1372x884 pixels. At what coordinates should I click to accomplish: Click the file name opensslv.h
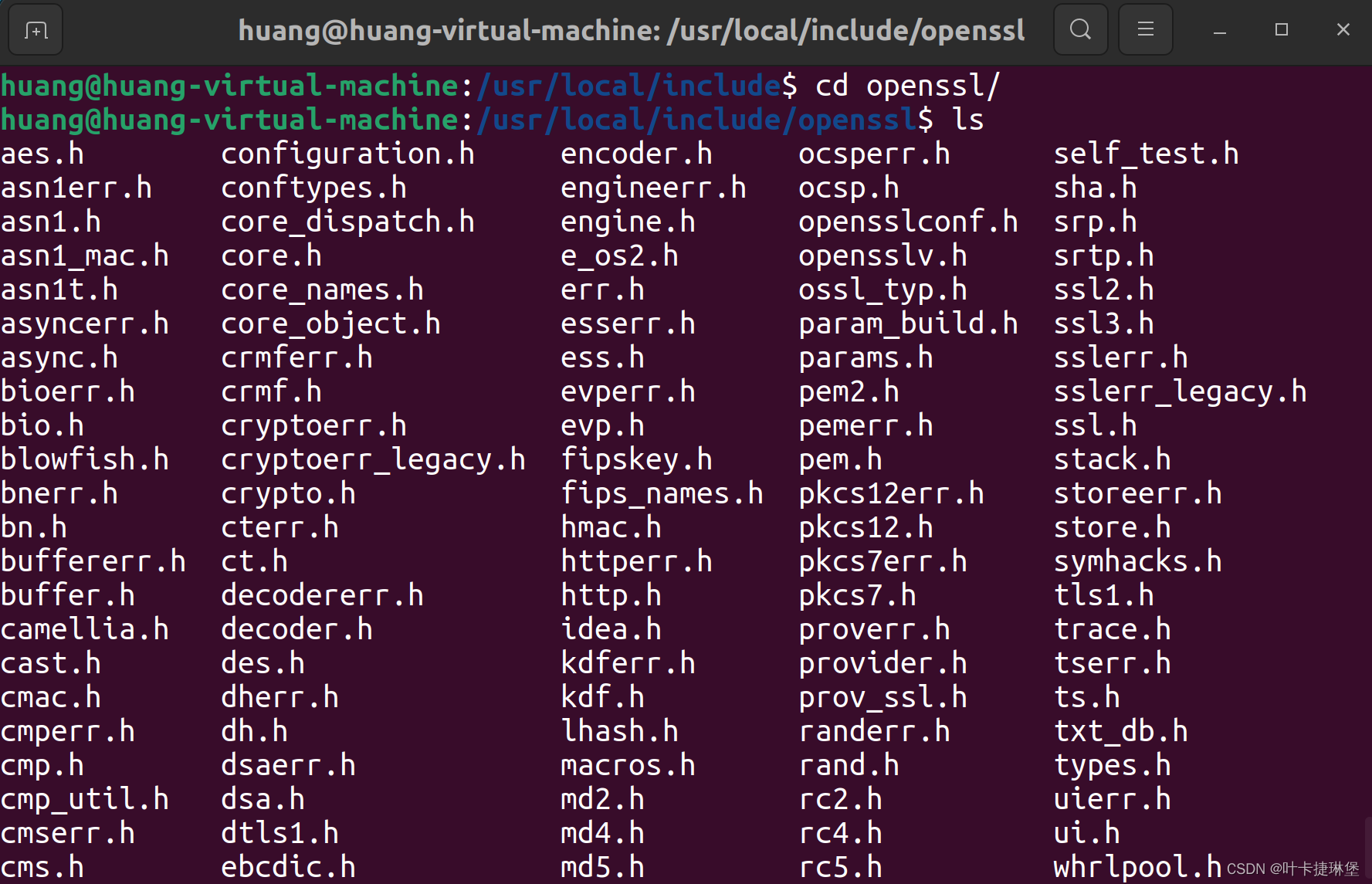[883, 256]
